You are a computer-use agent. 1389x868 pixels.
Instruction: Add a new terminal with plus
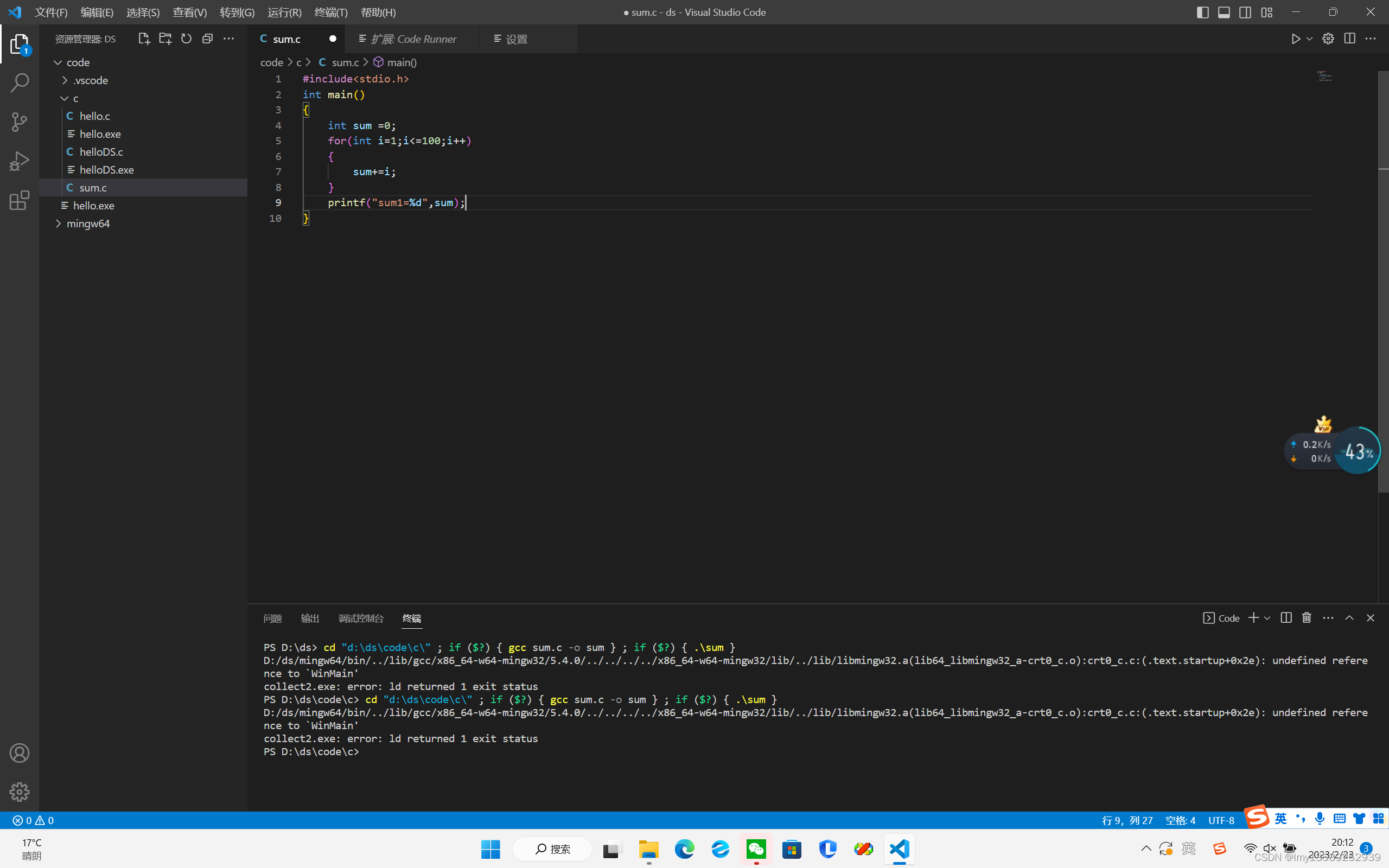click(x=1254, y=618)
